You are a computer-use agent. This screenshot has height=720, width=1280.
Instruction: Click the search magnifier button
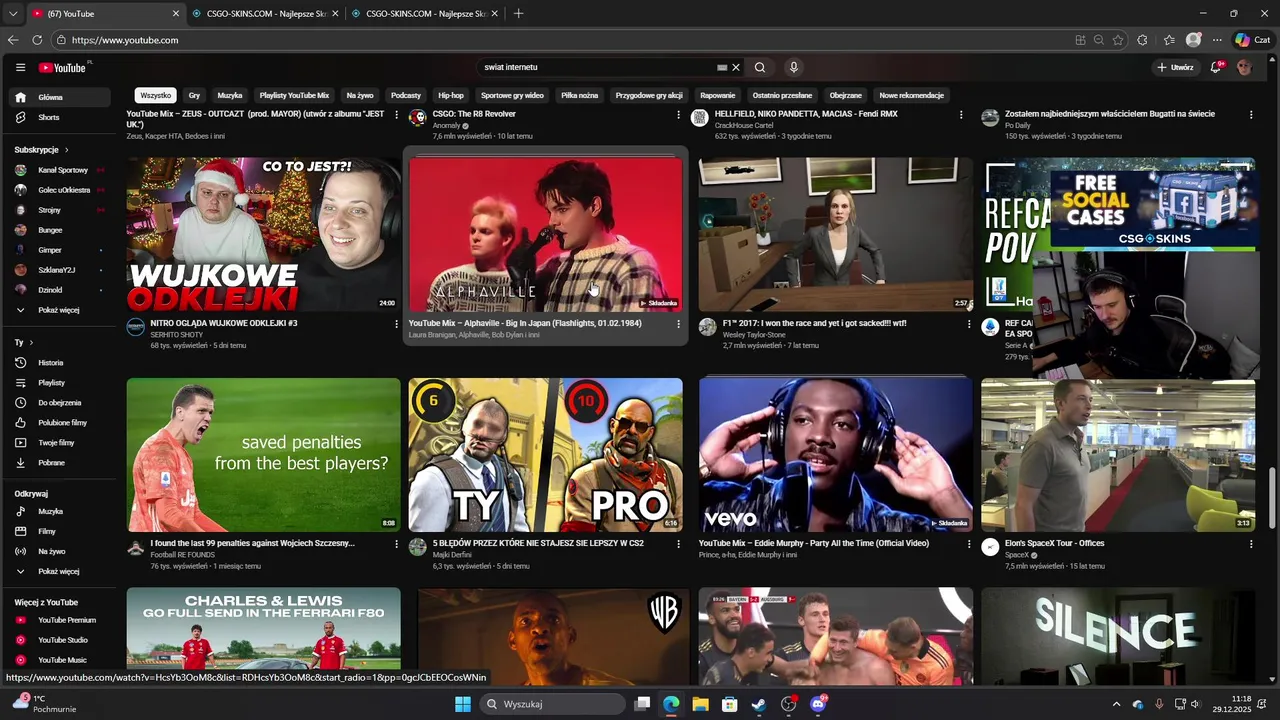[760, 67]
